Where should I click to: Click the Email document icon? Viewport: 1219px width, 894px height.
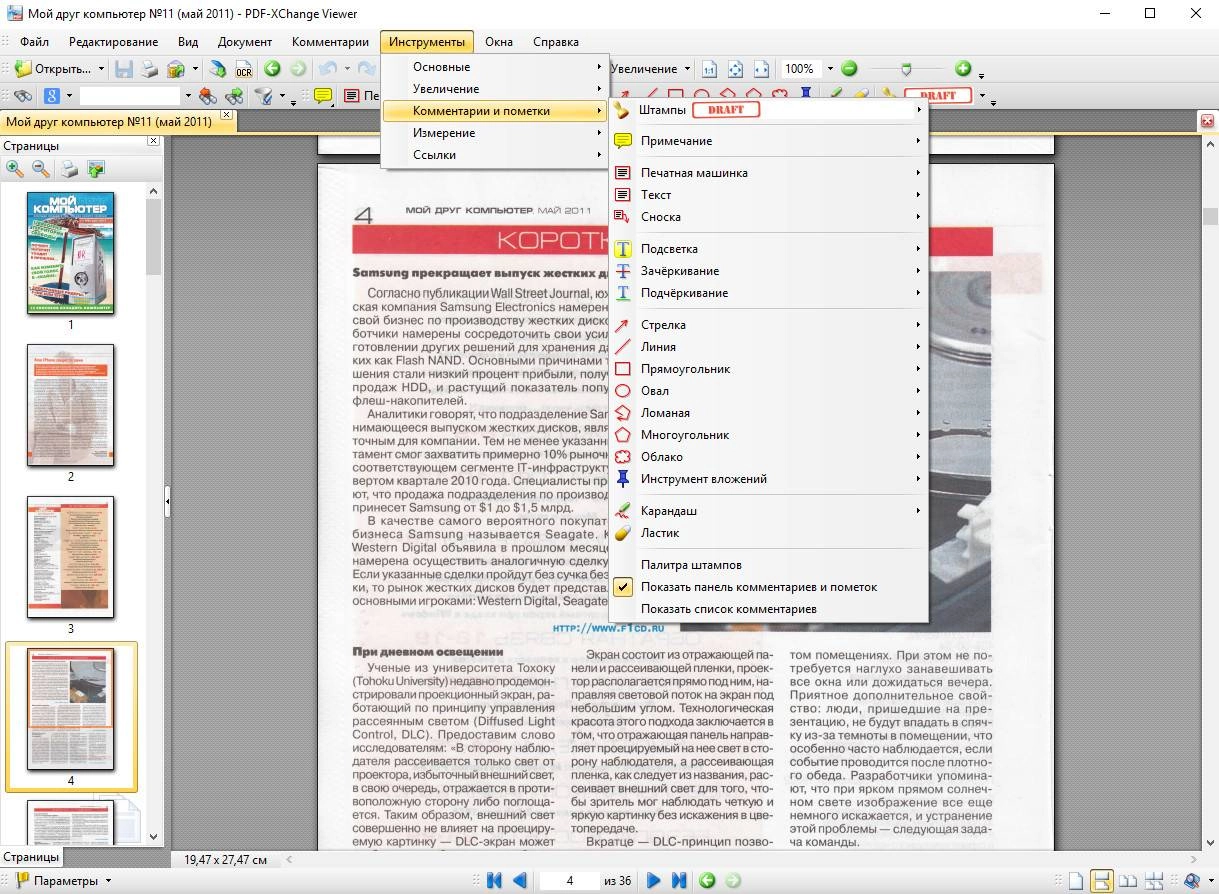[x=176, y=69]
